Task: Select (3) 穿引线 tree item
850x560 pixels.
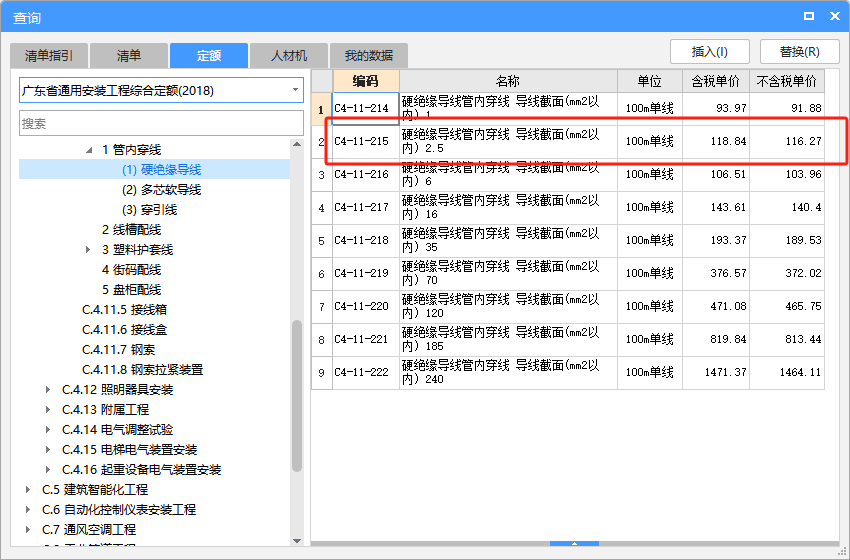Action: (x=150, y=210)
